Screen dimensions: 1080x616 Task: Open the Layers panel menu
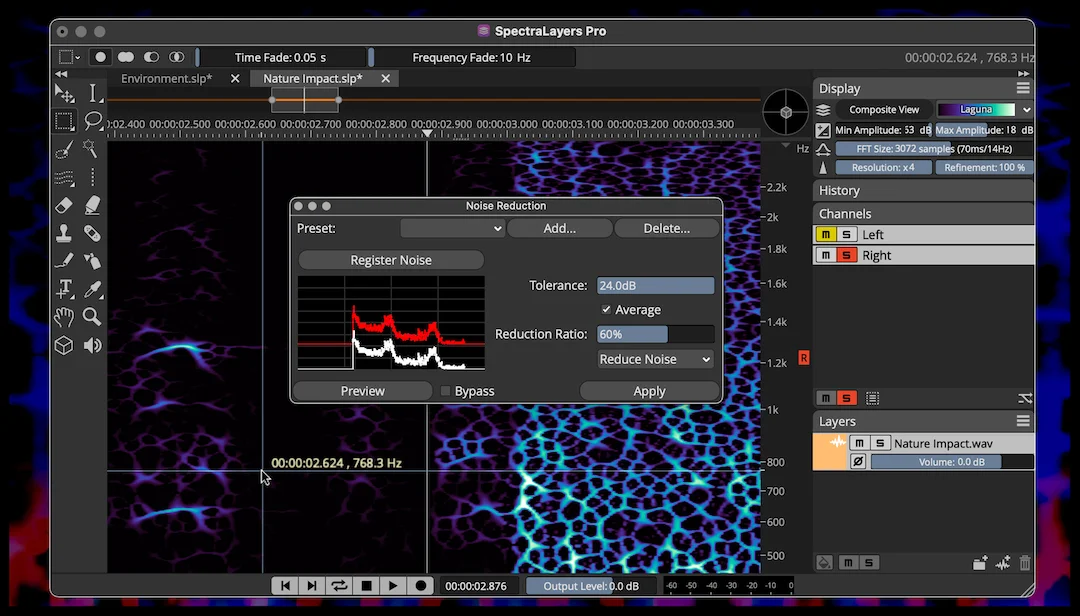[1023, 421]
